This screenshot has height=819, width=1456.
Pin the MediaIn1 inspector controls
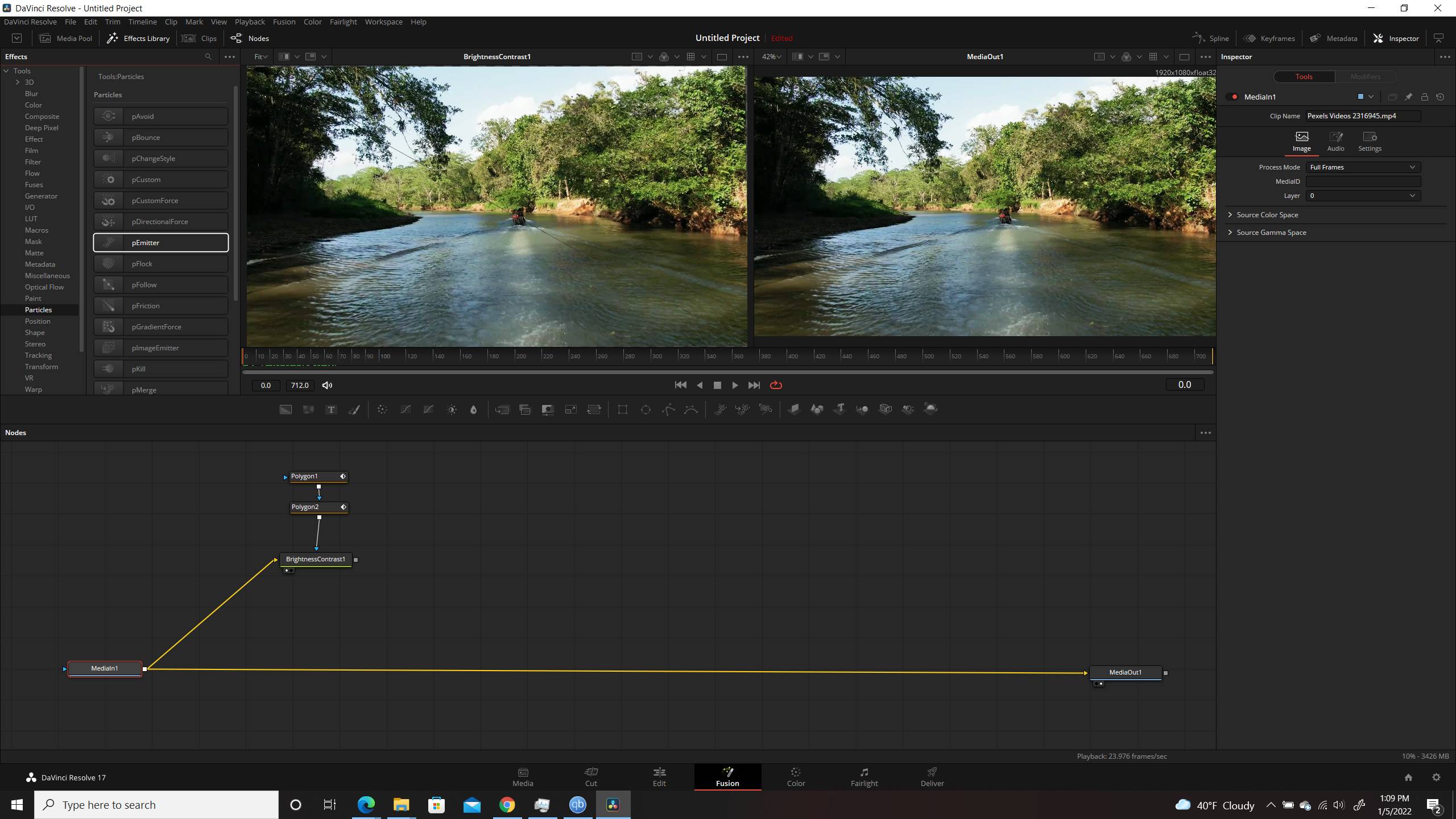(x=1408, y=97)
